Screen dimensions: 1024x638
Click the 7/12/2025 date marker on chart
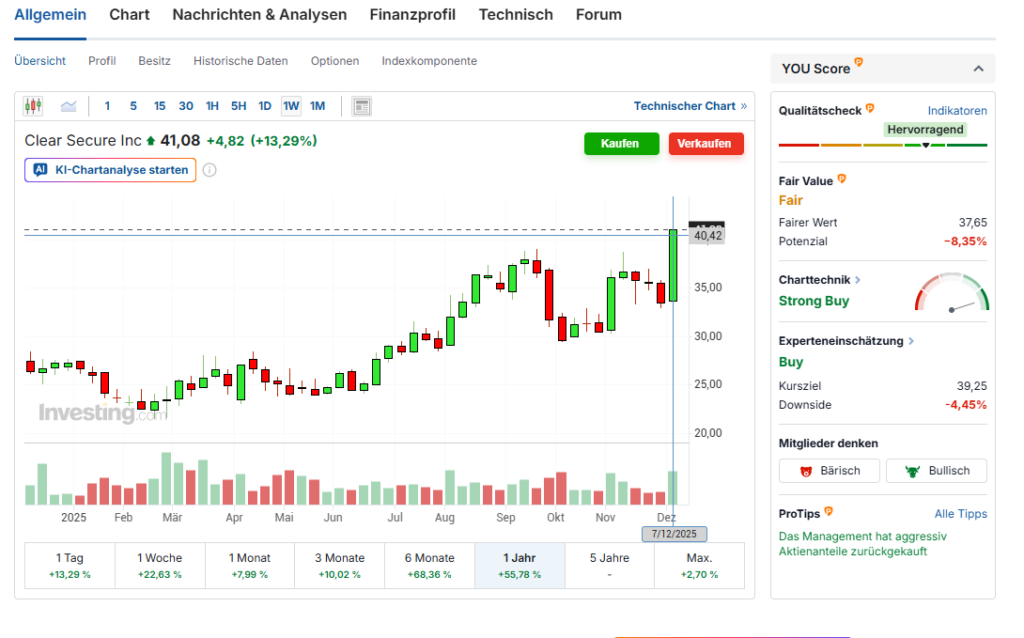pos(674,534)
